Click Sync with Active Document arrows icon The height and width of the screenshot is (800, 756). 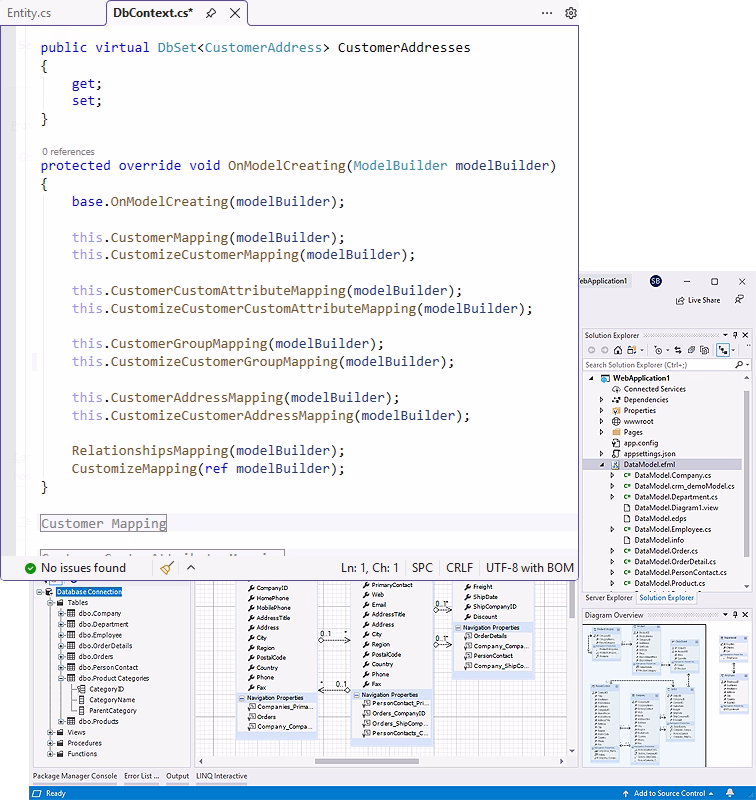pyautogui.click(x=678, y=350)
